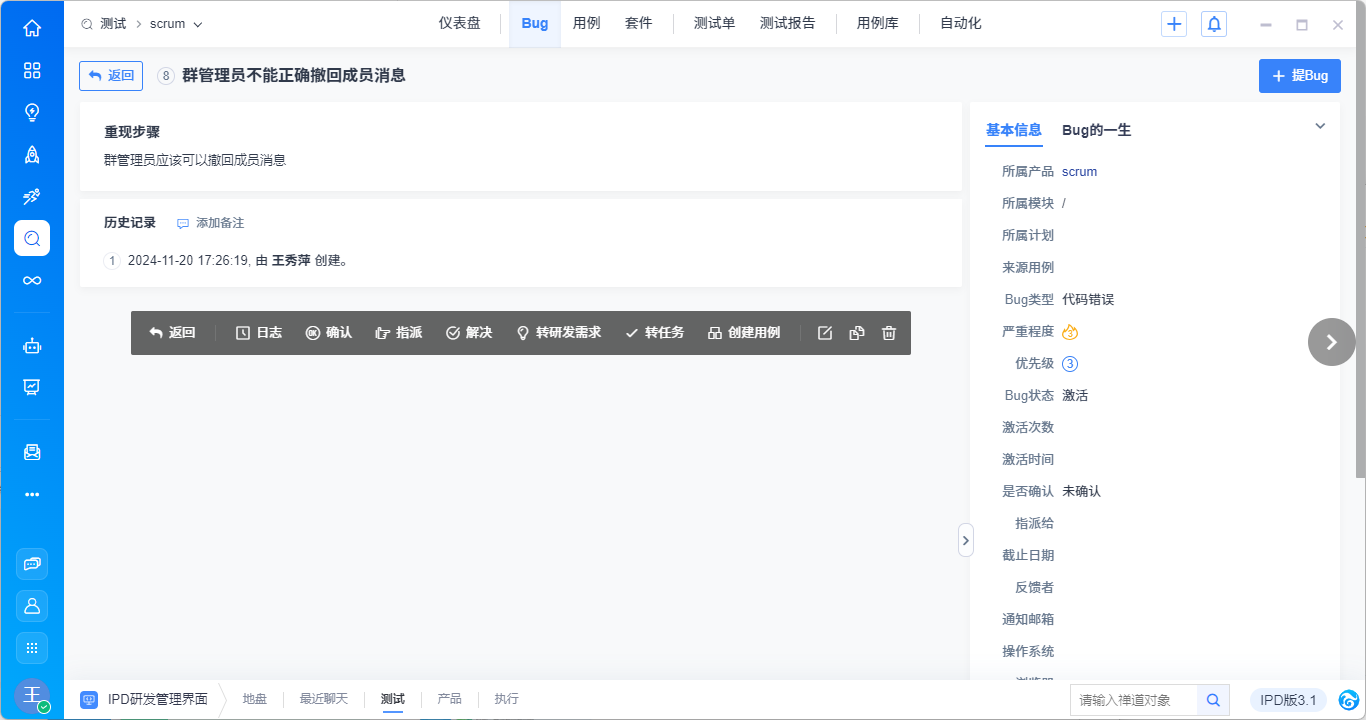Click the 请输入禅道对象 search field
Screen dimensions: 1366x720
1134,700
